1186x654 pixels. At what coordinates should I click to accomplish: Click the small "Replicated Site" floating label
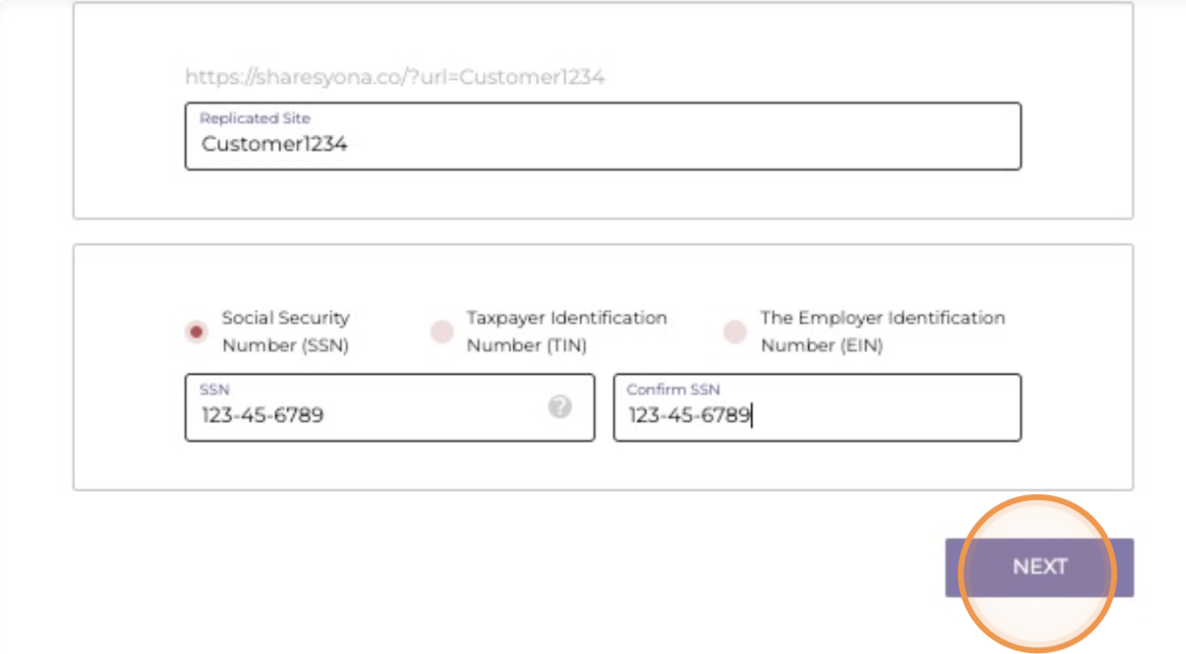(255, 118)
